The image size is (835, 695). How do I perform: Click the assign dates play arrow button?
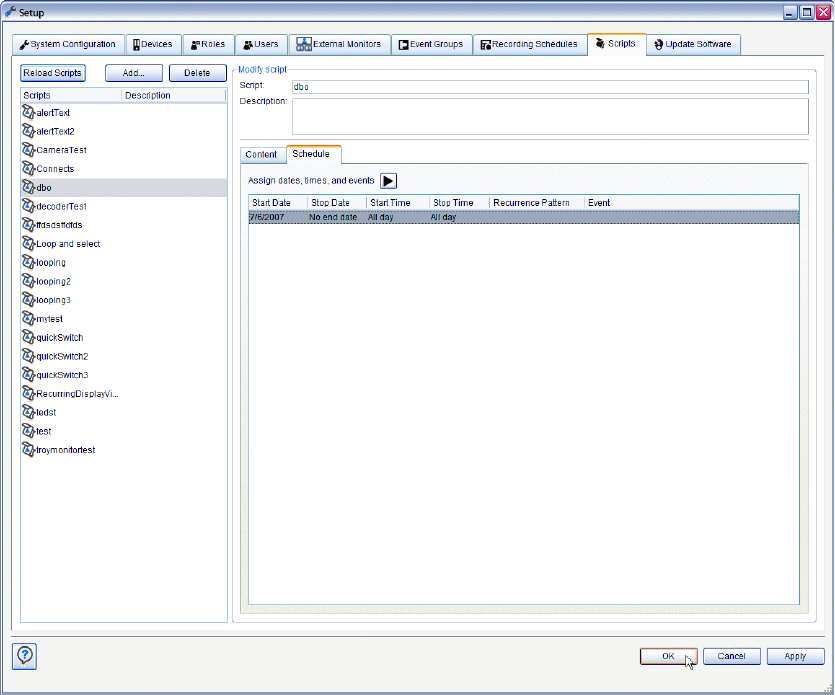click(x=389, y=181)
